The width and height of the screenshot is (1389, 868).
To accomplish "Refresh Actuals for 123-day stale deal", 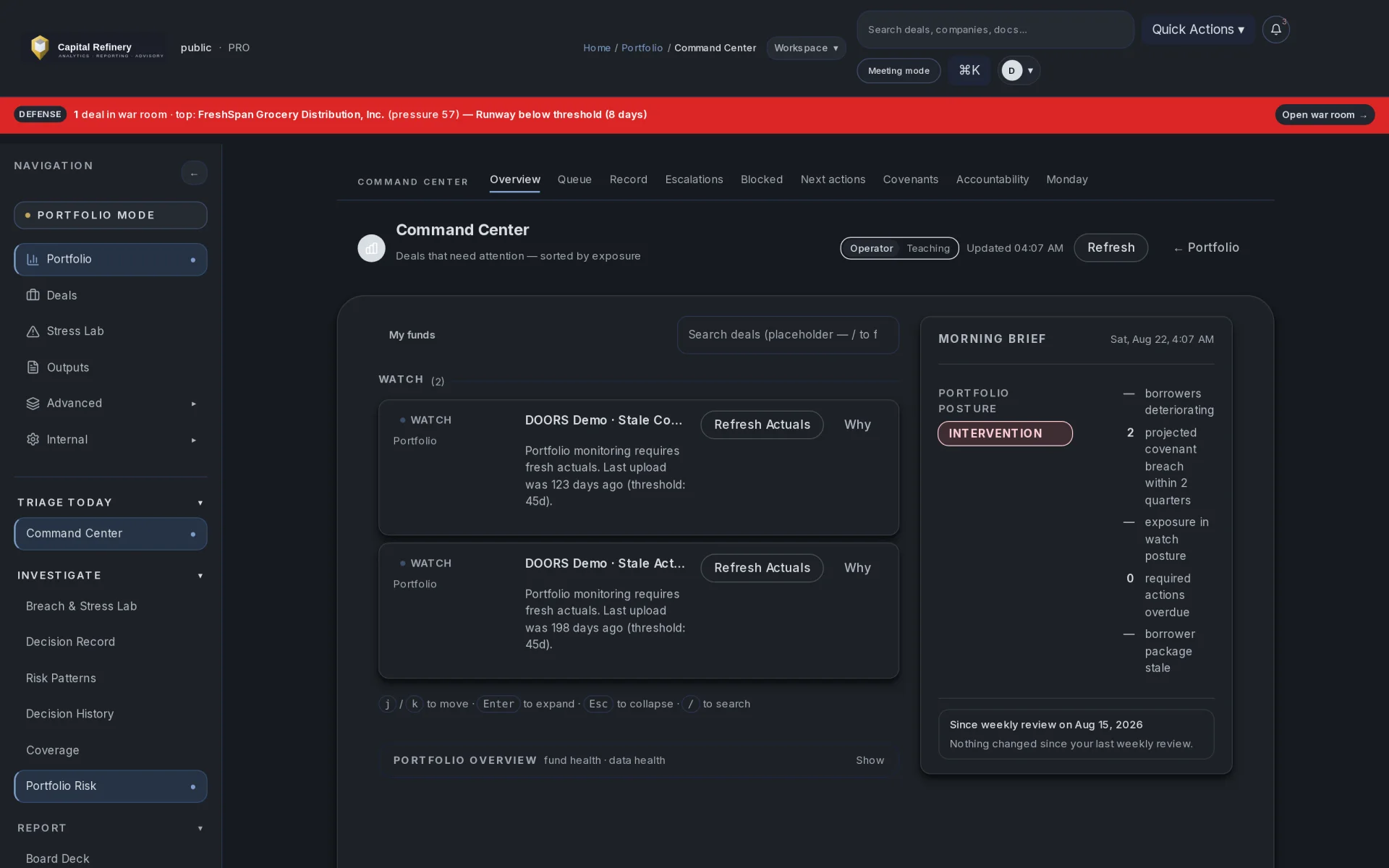I will click(762, 425).
